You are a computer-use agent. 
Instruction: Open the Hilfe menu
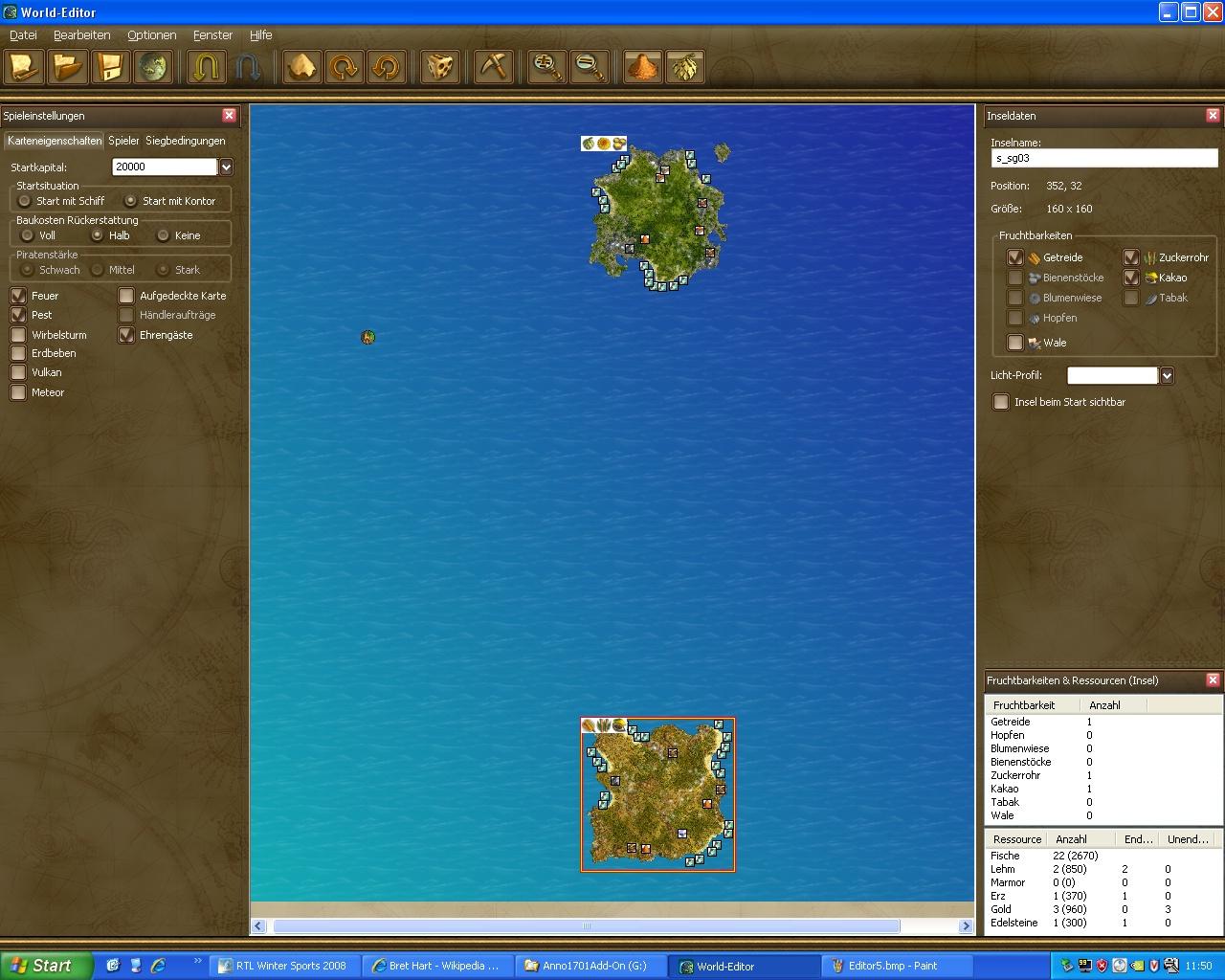(260, 35)
